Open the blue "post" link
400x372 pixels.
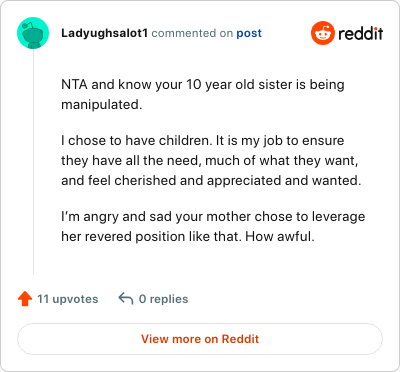(x=249, y=33)
